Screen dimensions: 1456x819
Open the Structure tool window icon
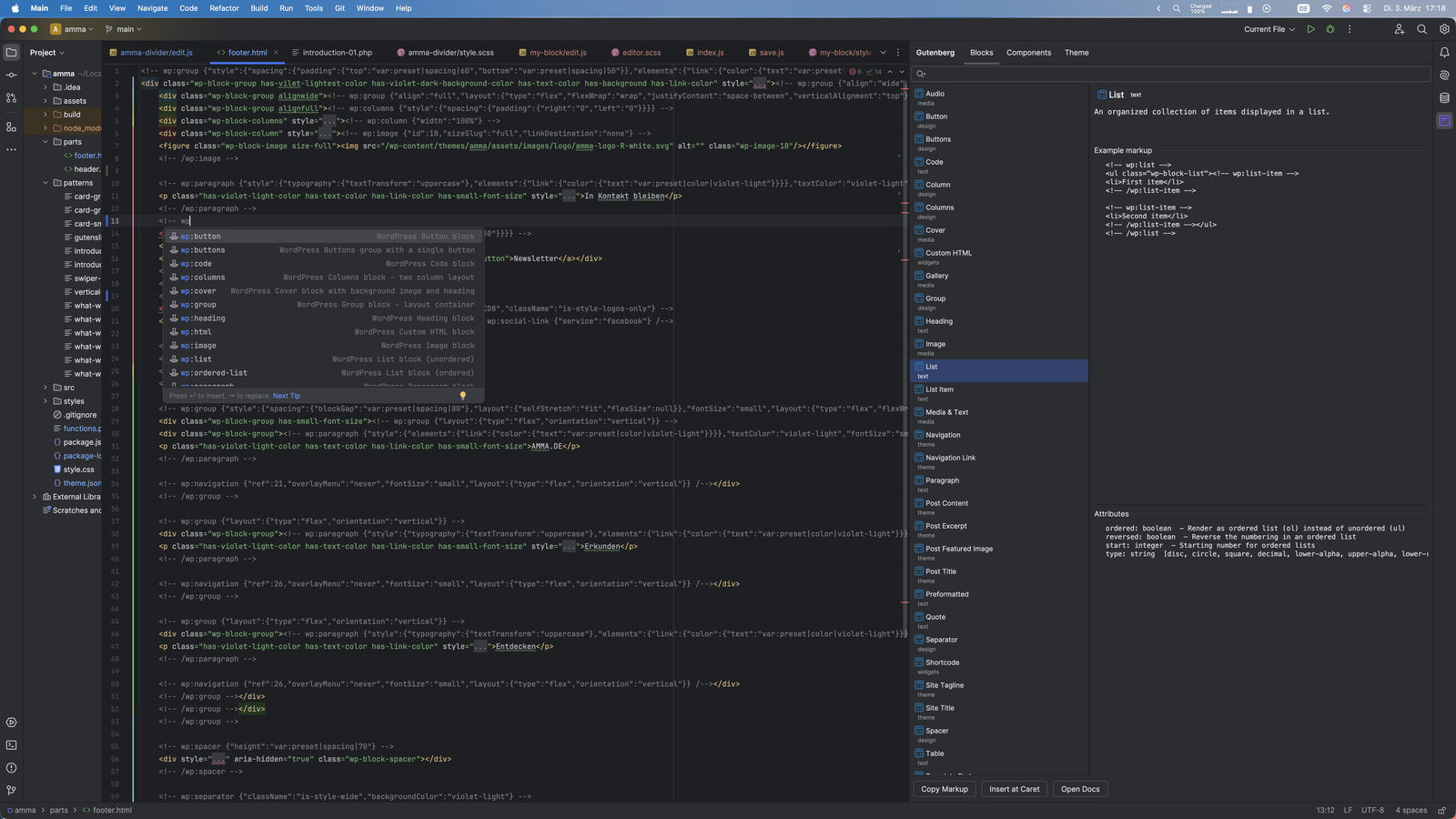click(11, 126)
